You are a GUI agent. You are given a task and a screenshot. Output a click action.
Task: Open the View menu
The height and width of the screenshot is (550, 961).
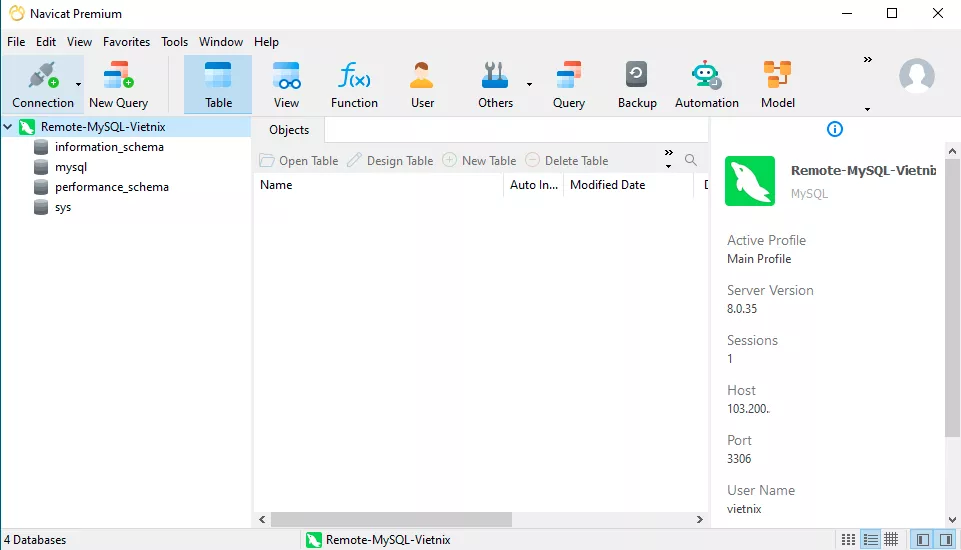(x=79, y=42)
